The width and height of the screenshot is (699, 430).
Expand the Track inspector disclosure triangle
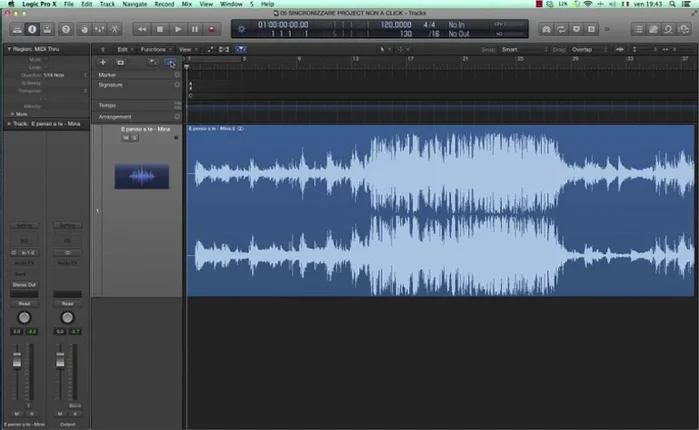(9, 124)
